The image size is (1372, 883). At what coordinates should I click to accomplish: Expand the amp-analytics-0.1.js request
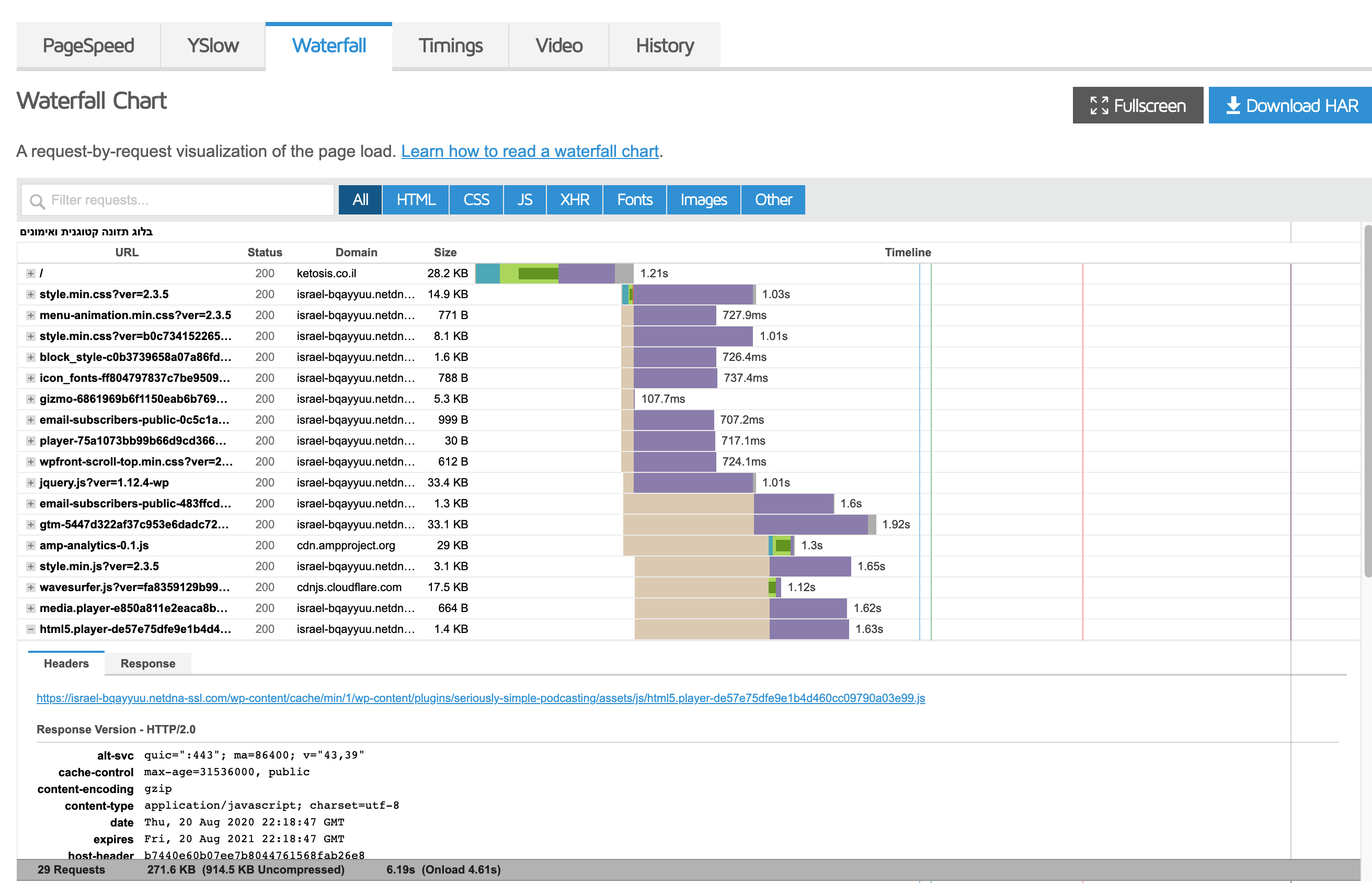click(x=31, y=545)
